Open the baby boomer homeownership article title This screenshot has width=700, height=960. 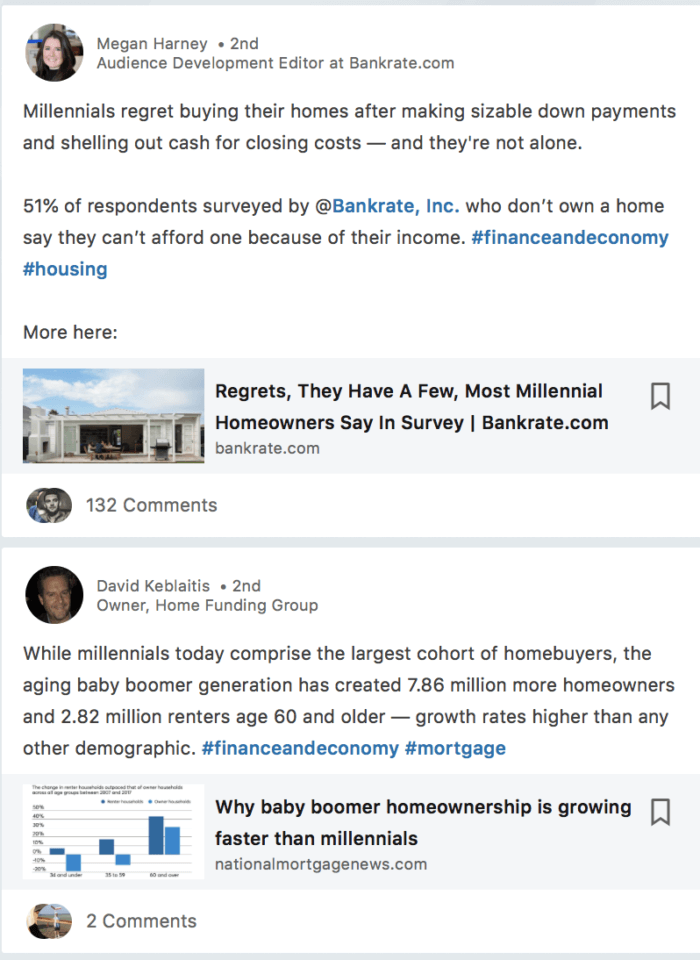(x=422, y=821)
